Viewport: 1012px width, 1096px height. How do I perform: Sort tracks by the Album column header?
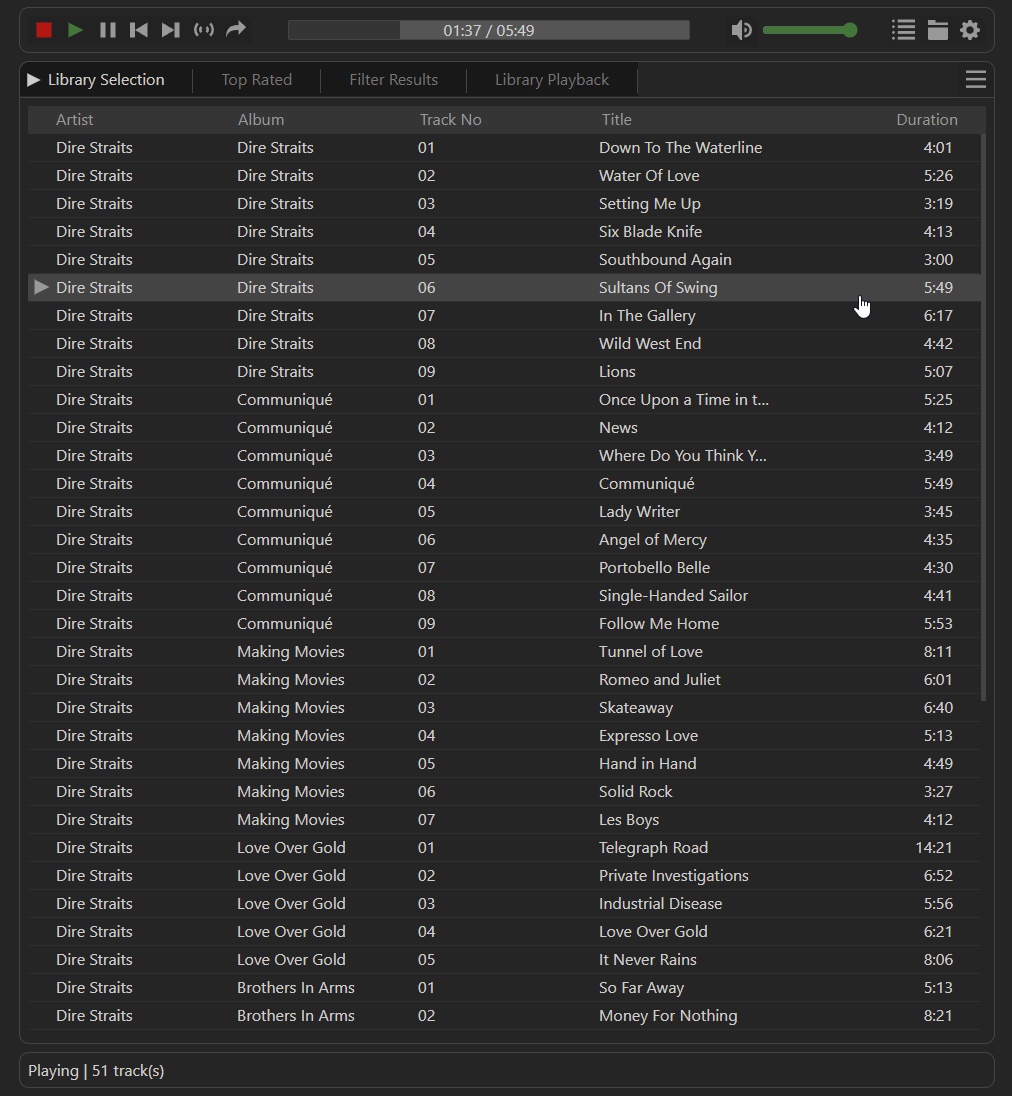[261, 119]
